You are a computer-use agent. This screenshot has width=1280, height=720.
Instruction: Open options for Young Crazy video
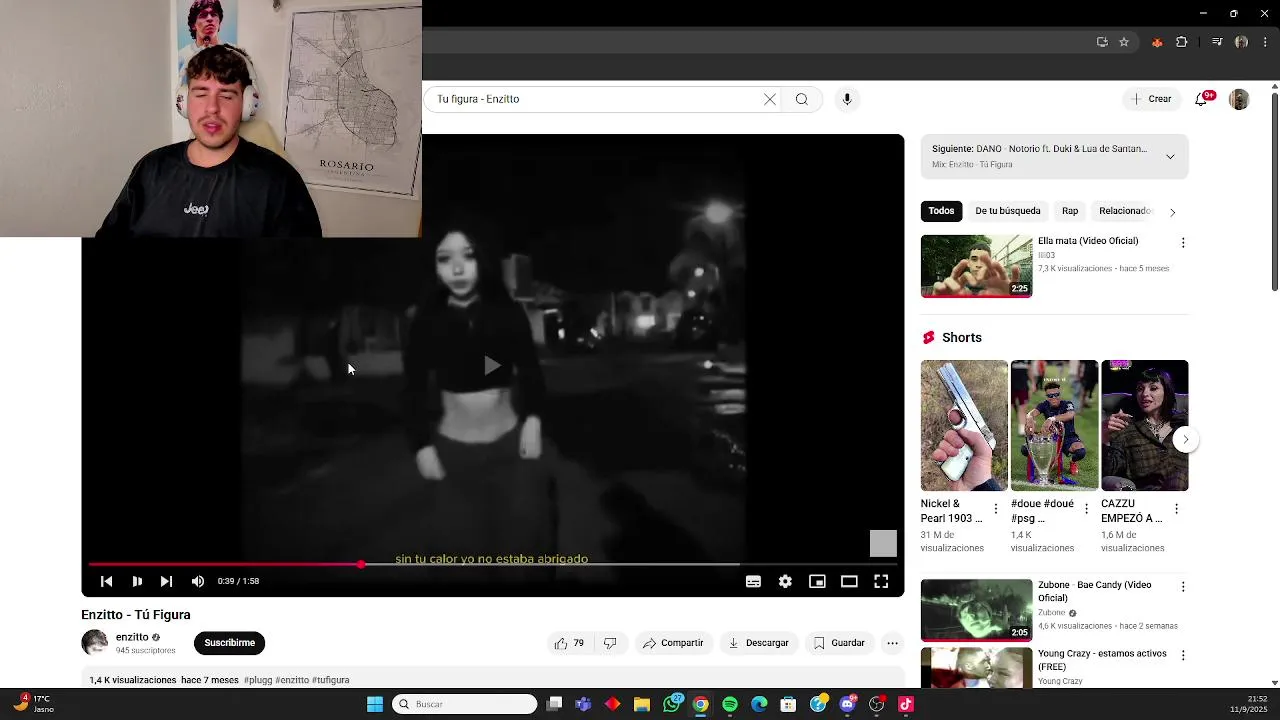tap(1183, 656)
